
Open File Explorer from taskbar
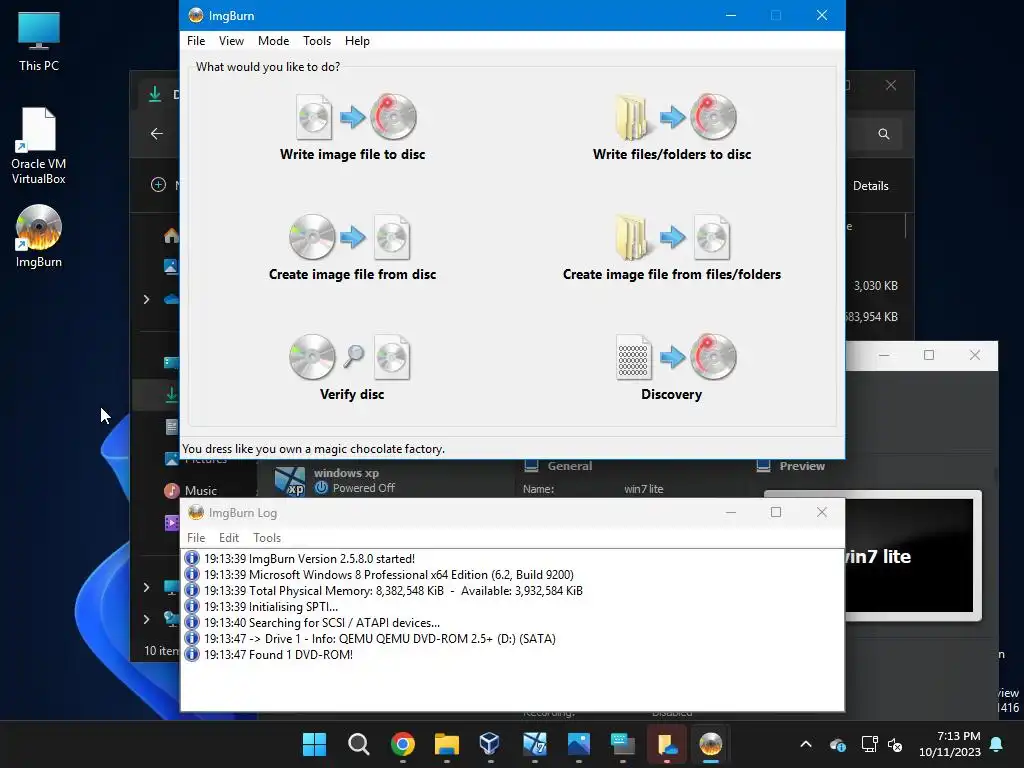pyautogui.click(x=447, y=744)
